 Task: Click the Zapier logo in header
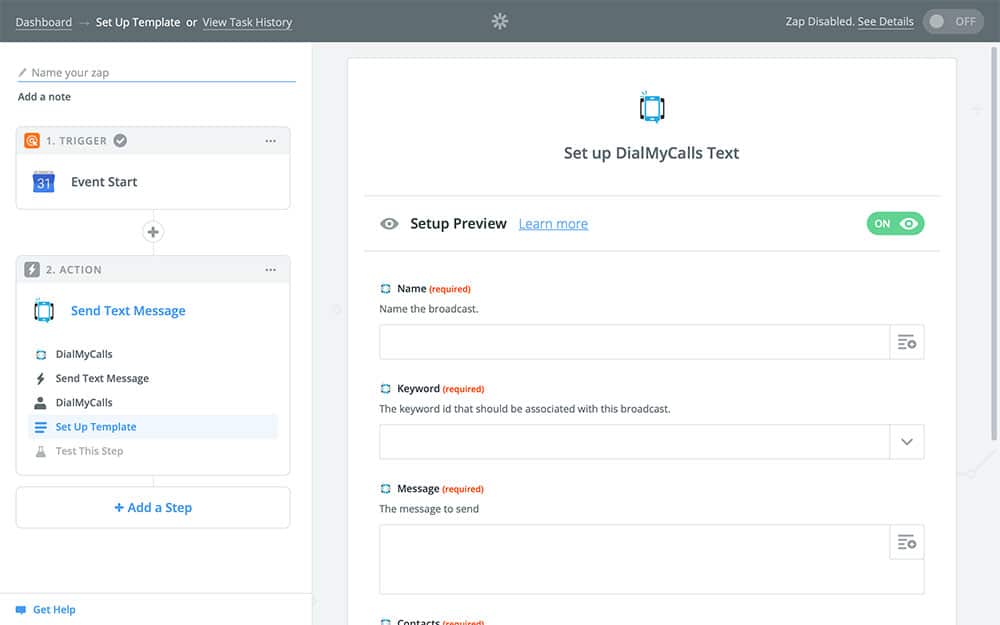(x=500, y=21)
